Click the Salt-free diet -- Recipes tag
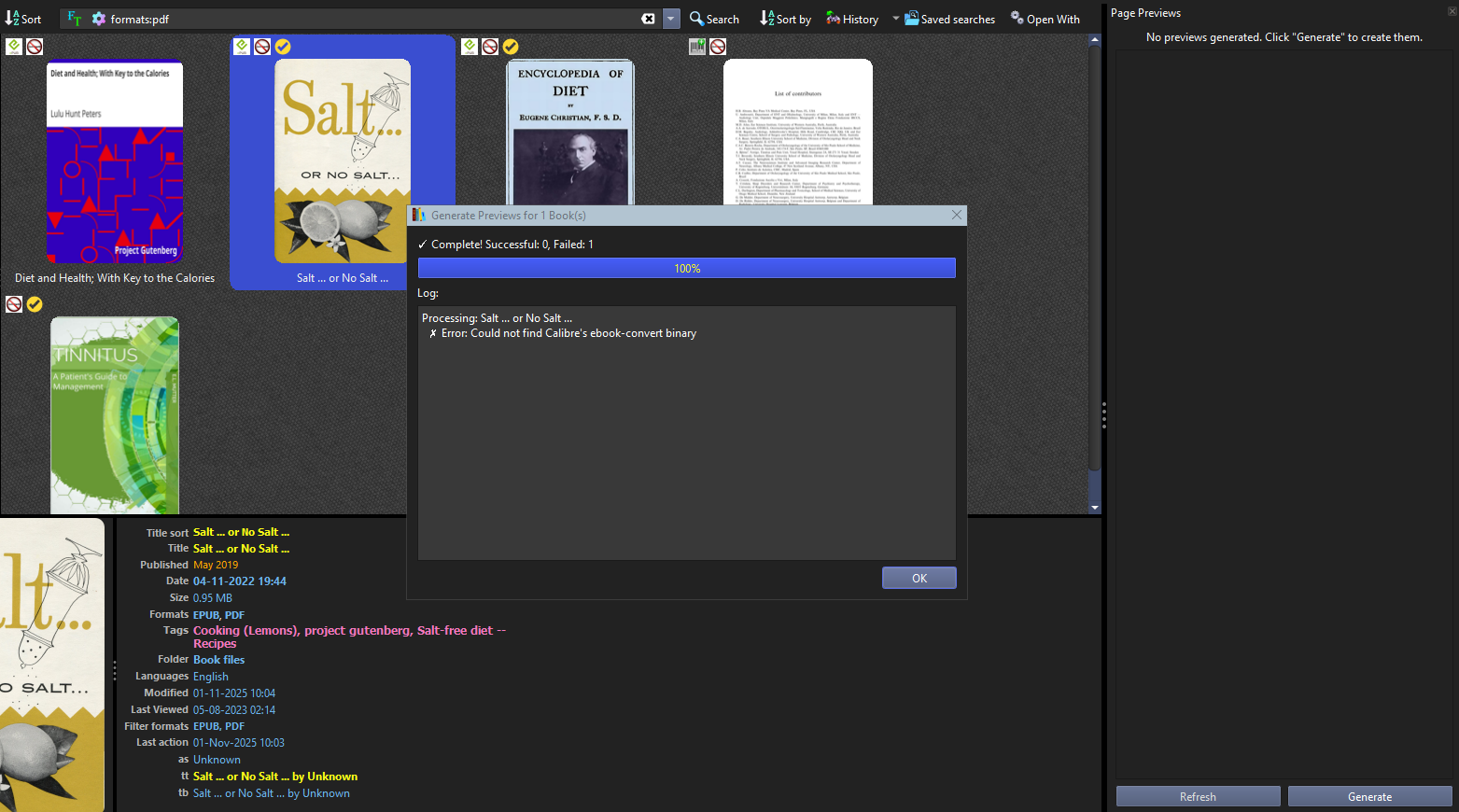The height and width of the screenshot is (812, 1459). tap(350, 637)
